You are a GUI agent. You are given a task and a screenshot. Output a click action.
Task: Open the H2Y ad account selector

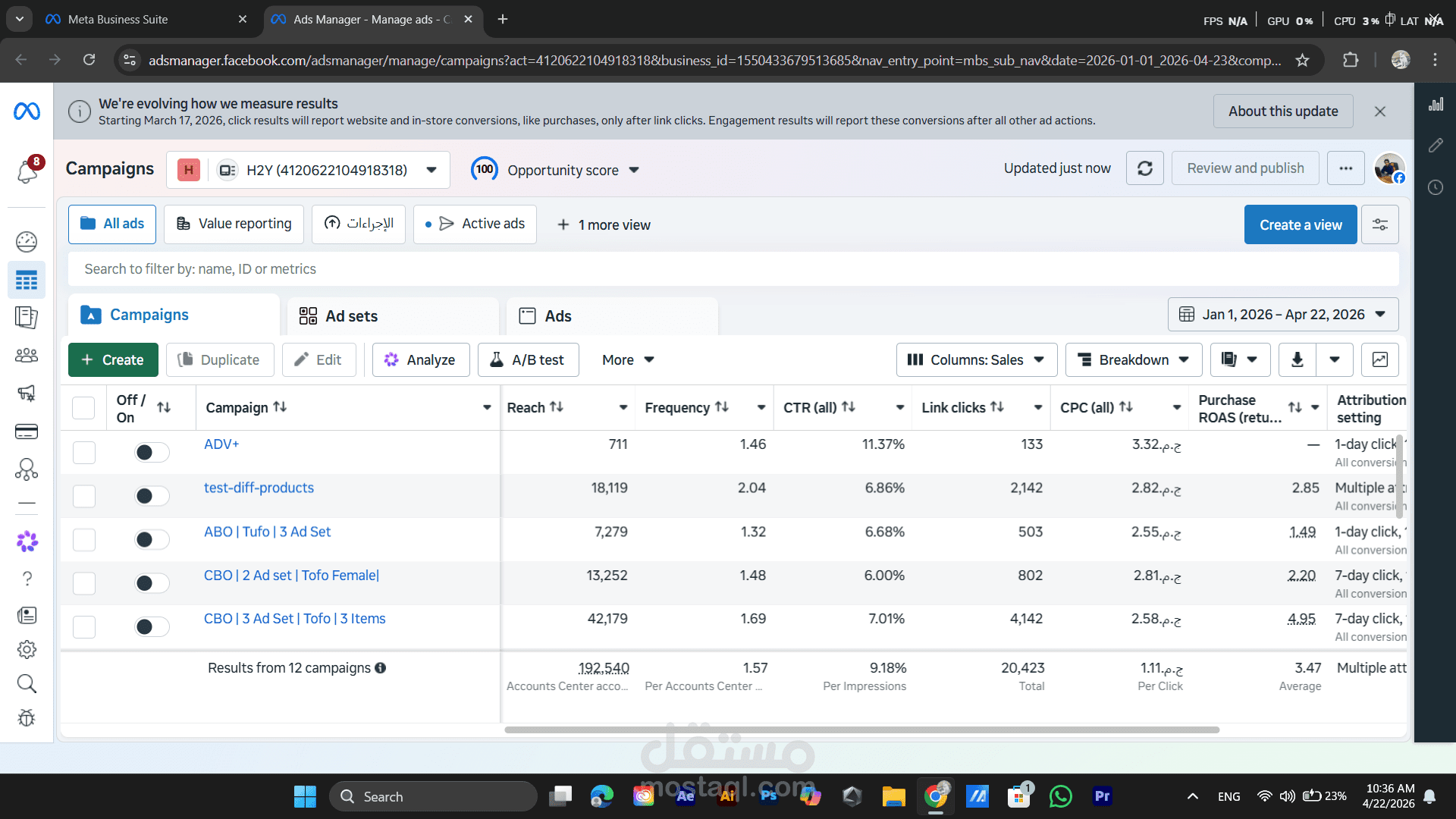click(x=308, y=170)
